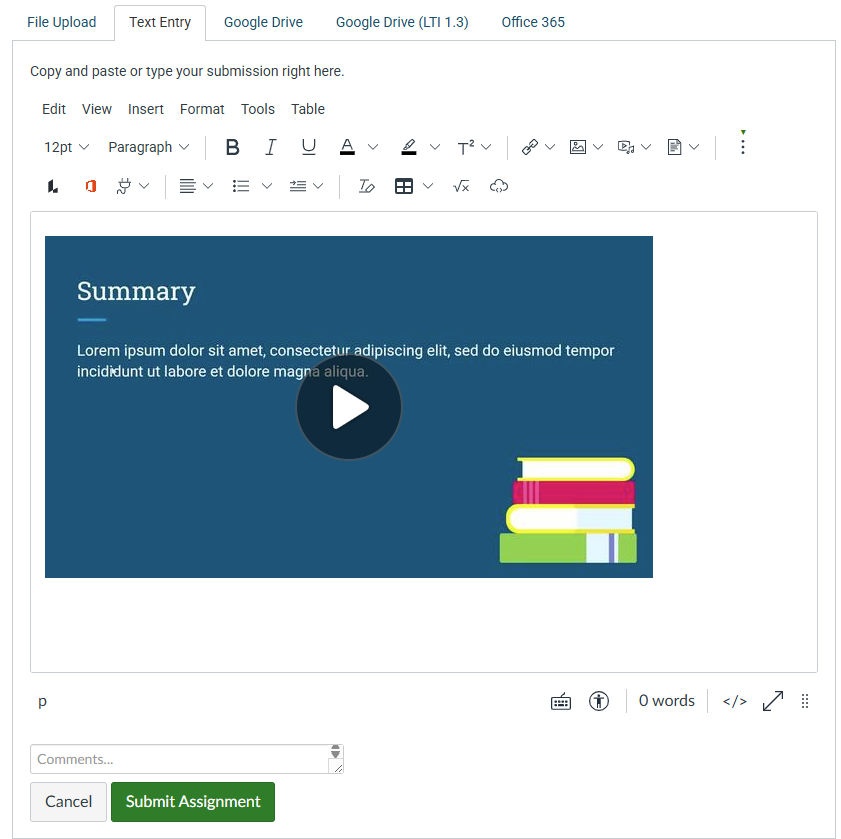841x839 pixels.
Task: Toggle bold formatting
Action: pos(233,147)
